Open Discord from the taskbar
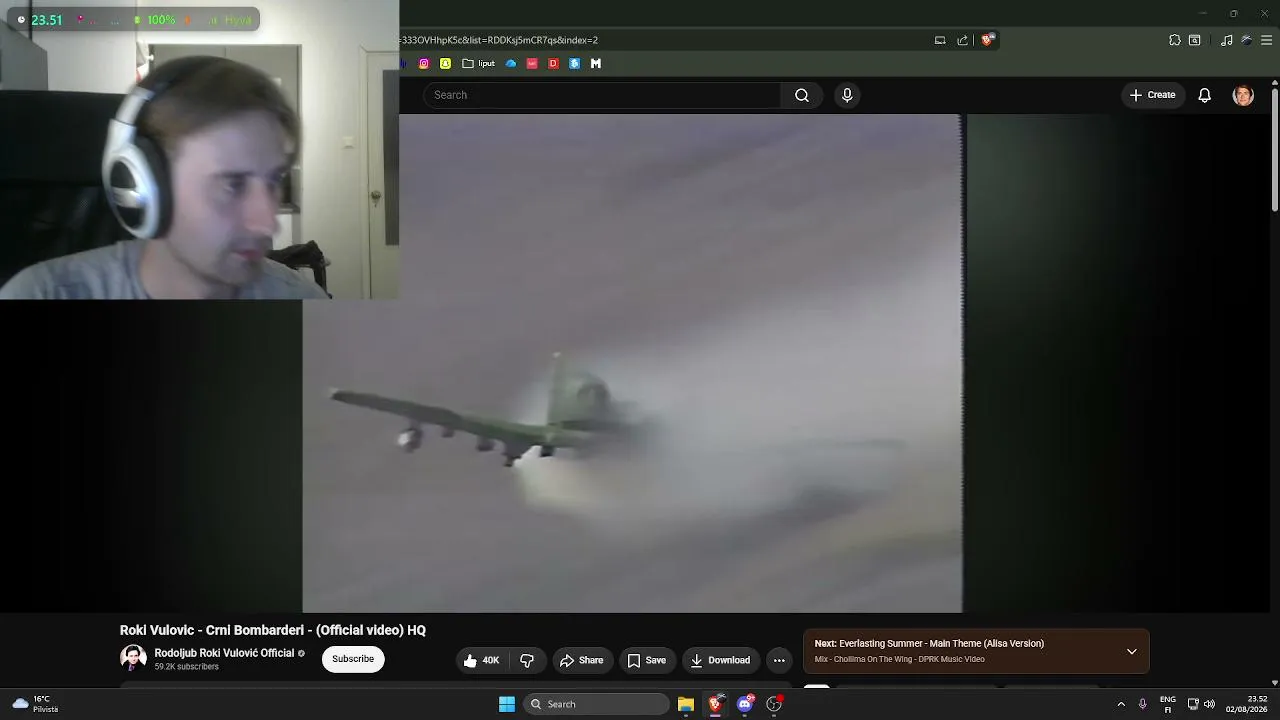The height and width of the screenshot is (720, 1280). 745,704
